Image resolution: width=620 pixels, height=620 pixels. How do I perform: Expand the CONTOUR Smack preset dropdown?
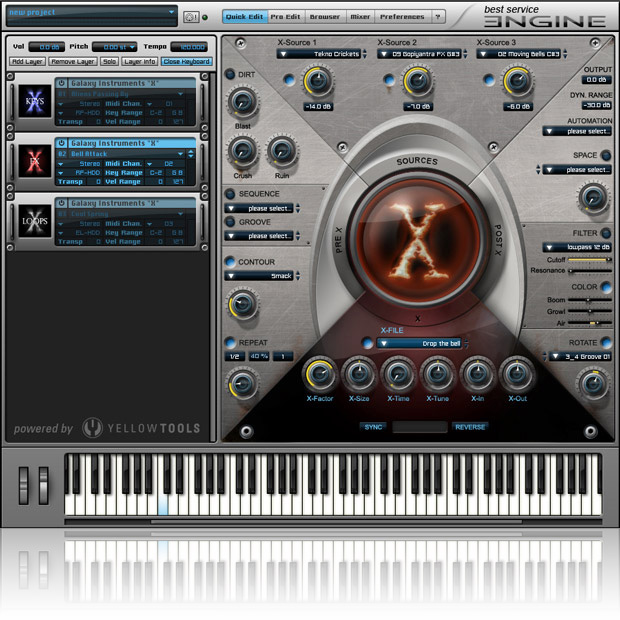(262, 276)
